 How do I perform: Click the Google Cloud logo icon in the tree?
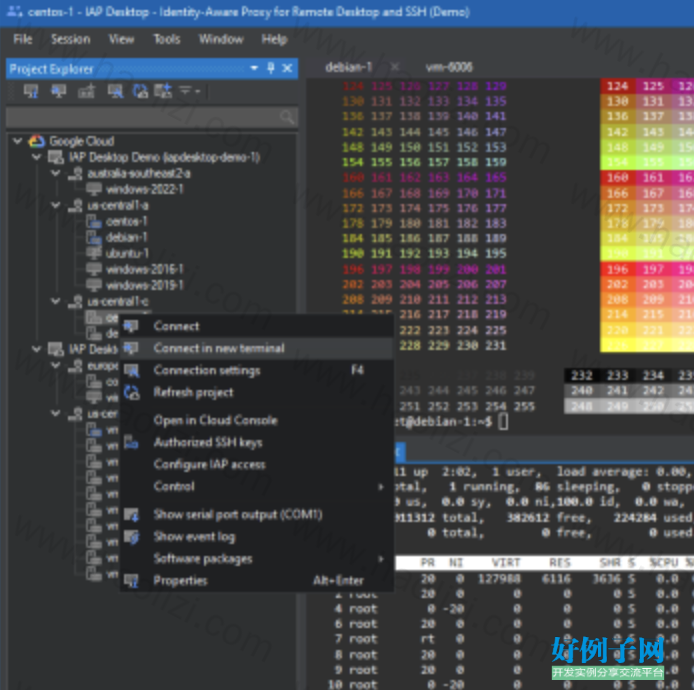pos(37,141)
